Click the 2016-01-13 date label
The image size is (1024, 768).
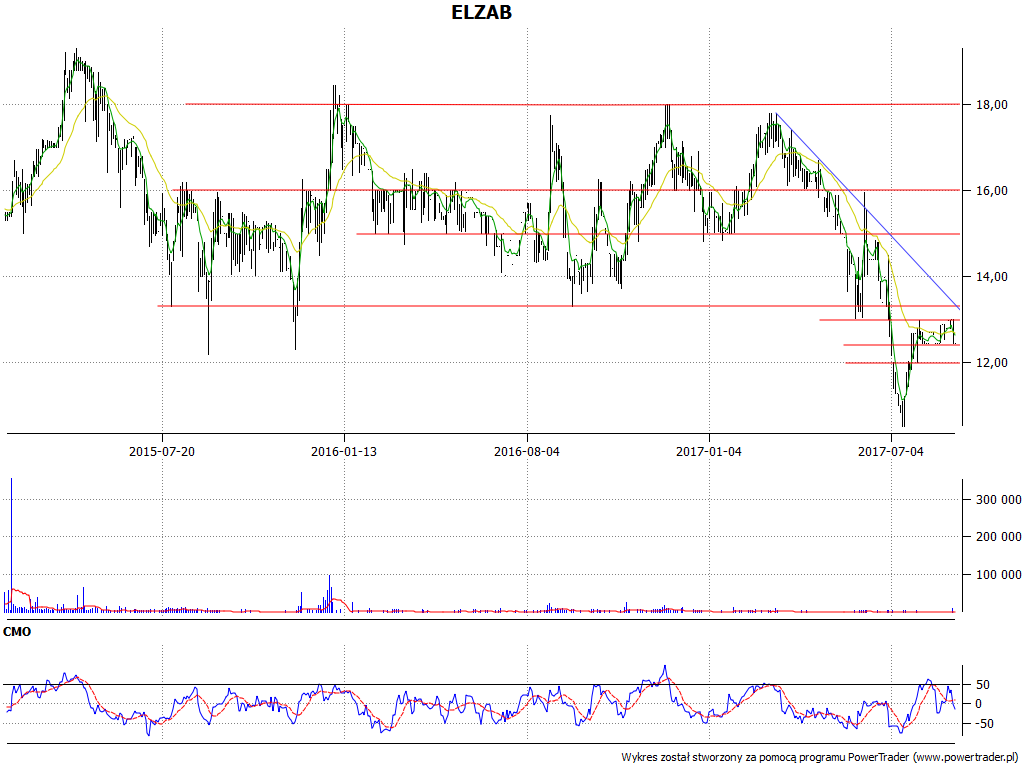pyautogui.click(x=344, y=451)
